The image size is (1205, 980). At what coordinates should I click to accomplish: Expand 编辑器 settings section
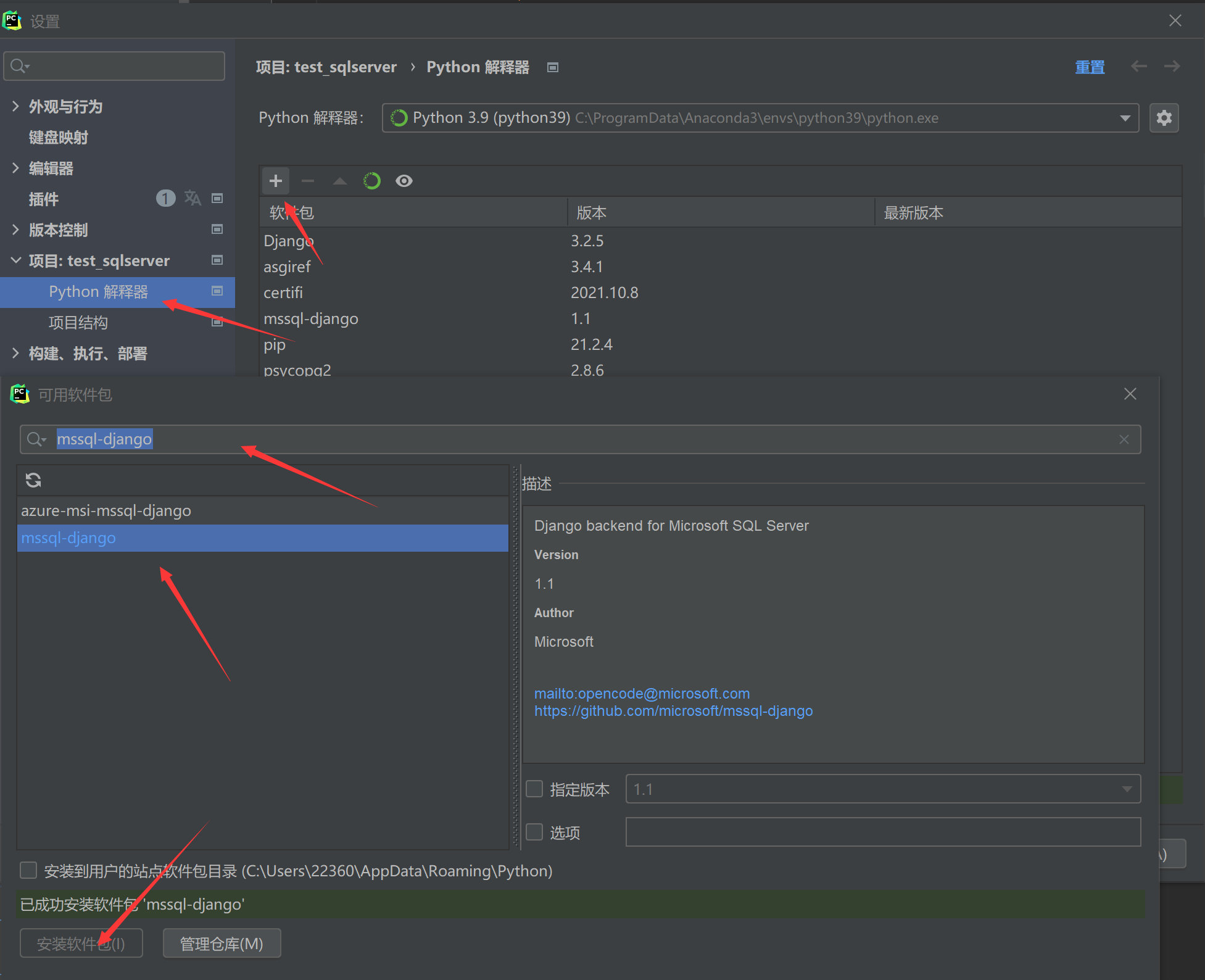(x=15, y=168)
